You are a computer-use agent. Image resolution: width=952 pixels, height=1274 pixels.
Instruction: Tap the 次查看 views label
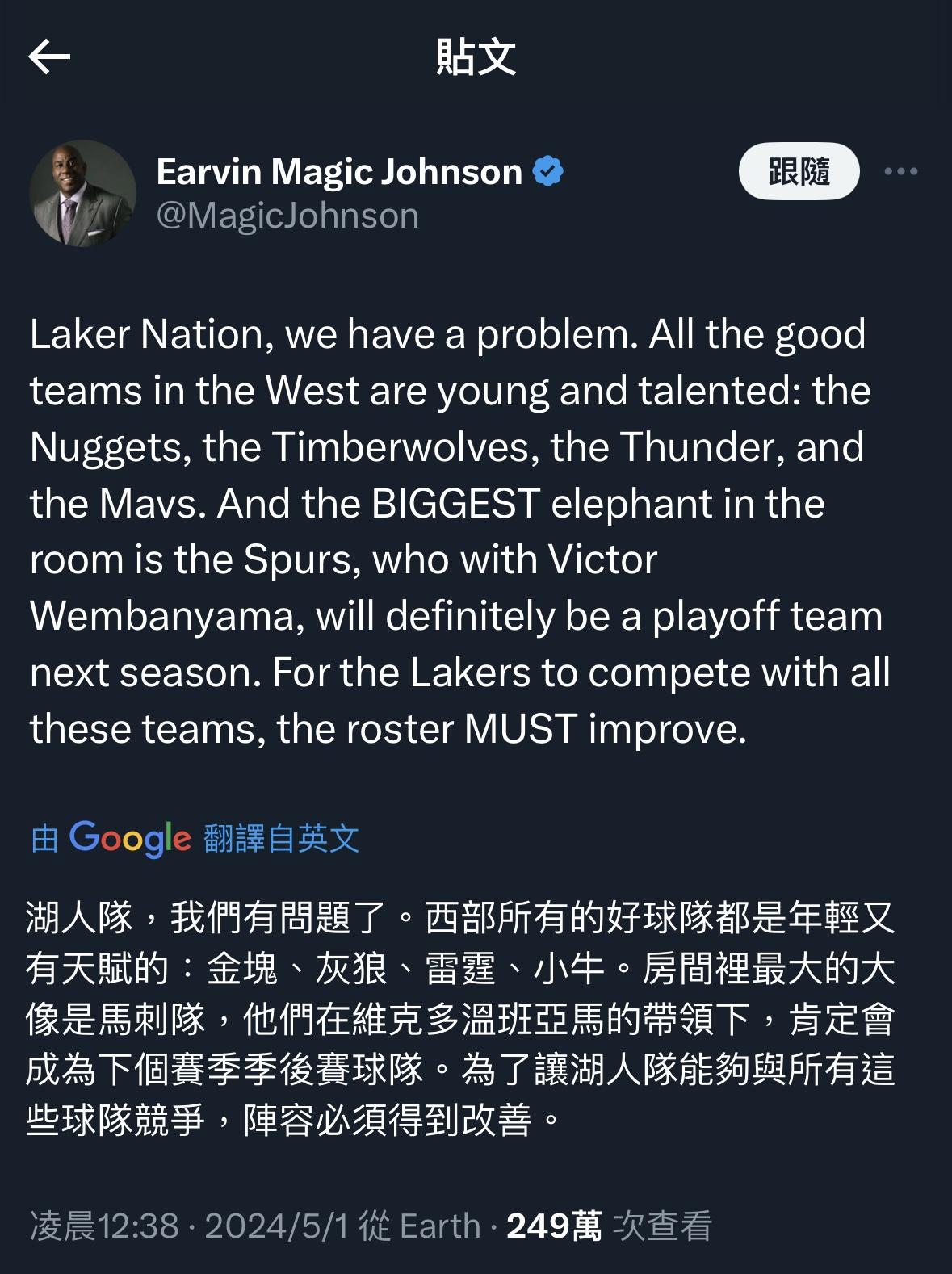(662, 1226)
